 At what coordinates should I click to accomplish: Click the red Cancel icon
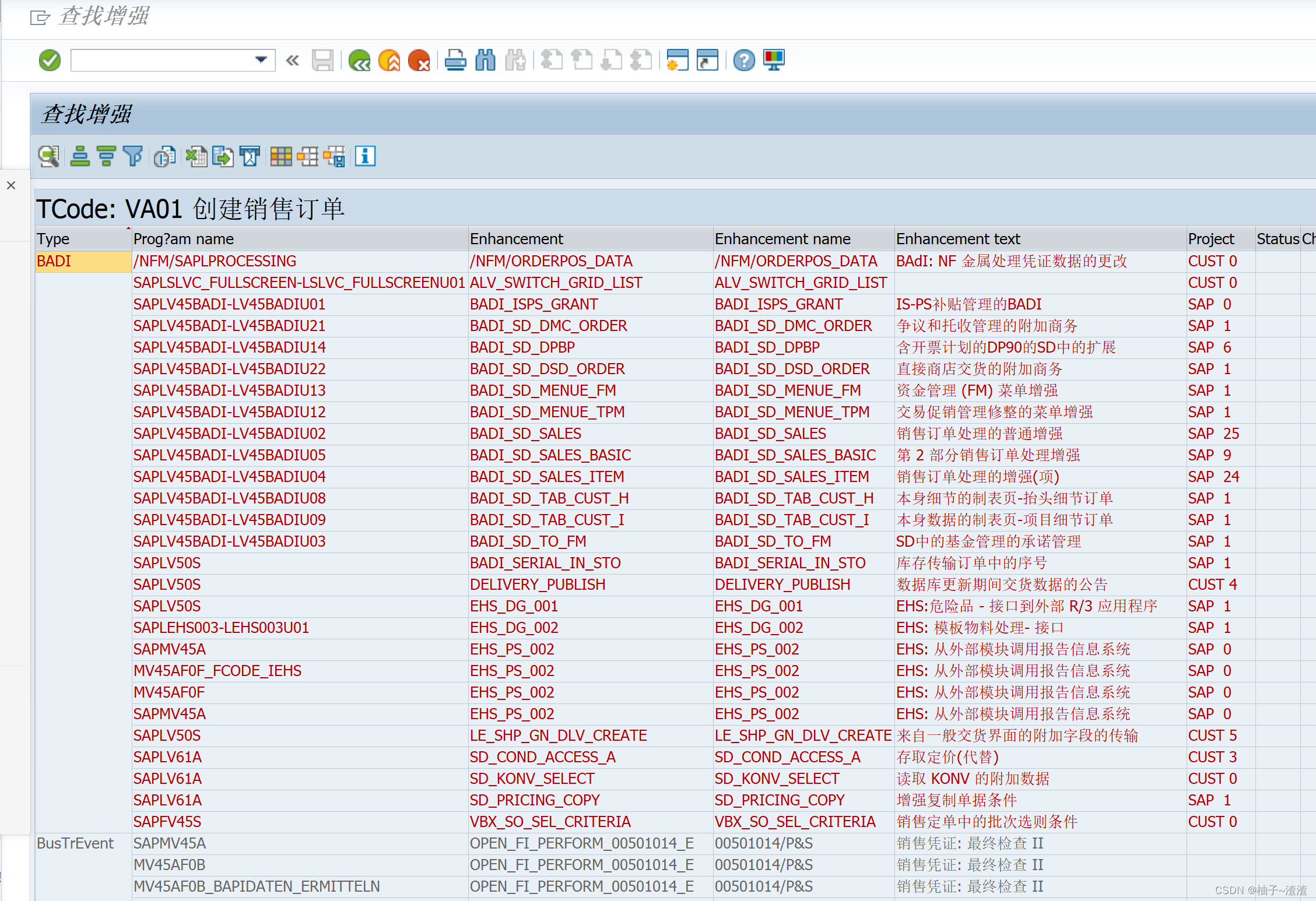(419, 60)
